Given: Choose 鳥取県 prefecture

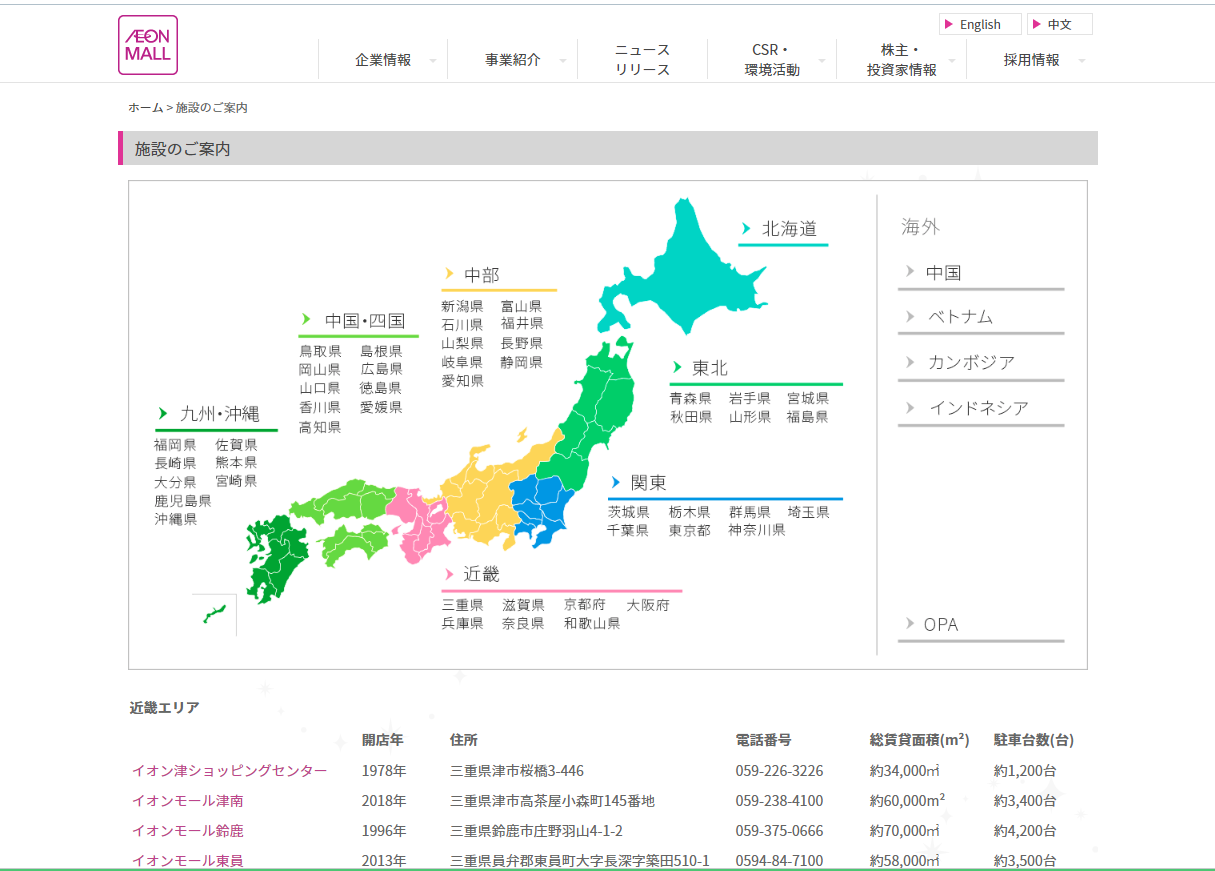Looking at the screenshot, I should point(320,351).
